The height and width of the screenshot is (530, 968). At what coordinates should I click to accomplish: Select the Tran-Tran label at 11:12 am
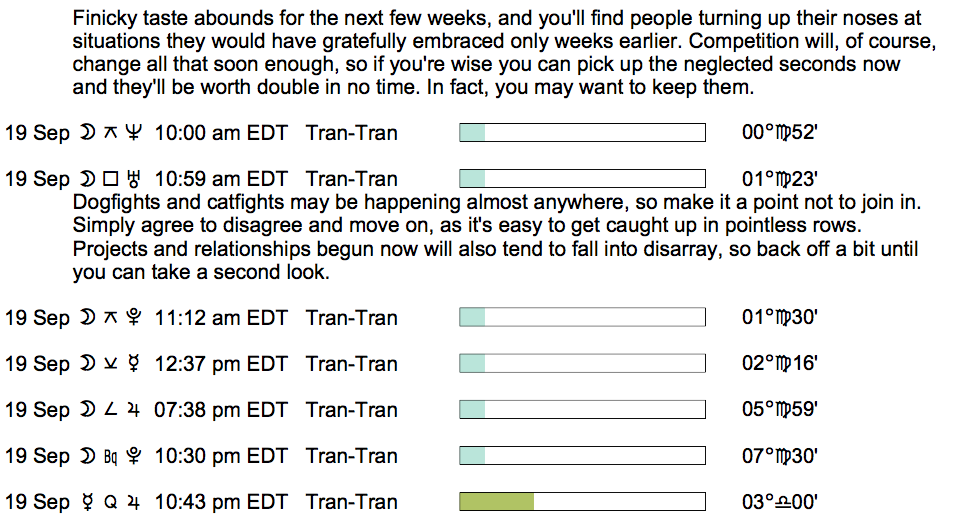click(x=351, y=318)
